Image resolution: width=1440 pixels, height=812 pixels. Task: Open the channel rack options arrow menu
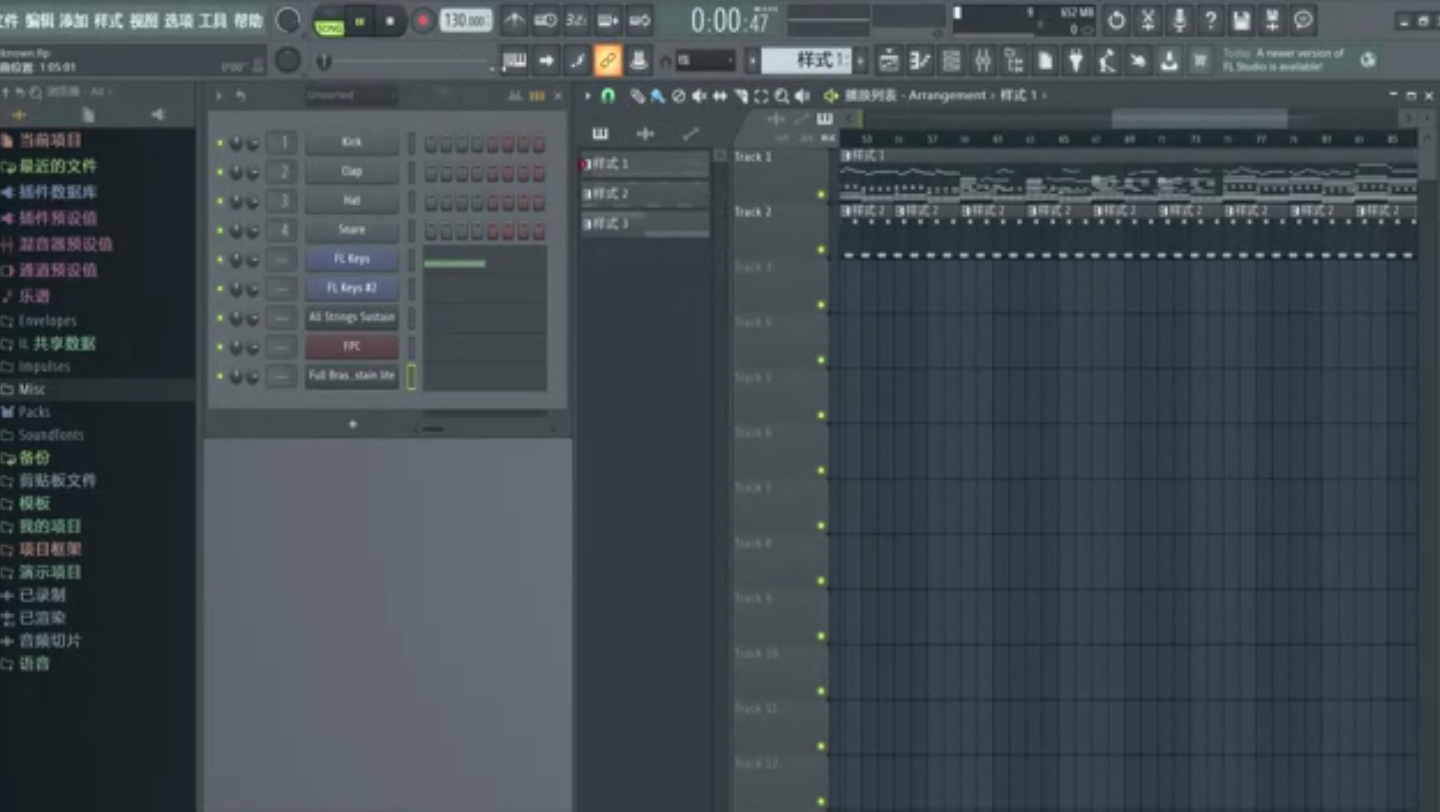[x=219, y=96]
